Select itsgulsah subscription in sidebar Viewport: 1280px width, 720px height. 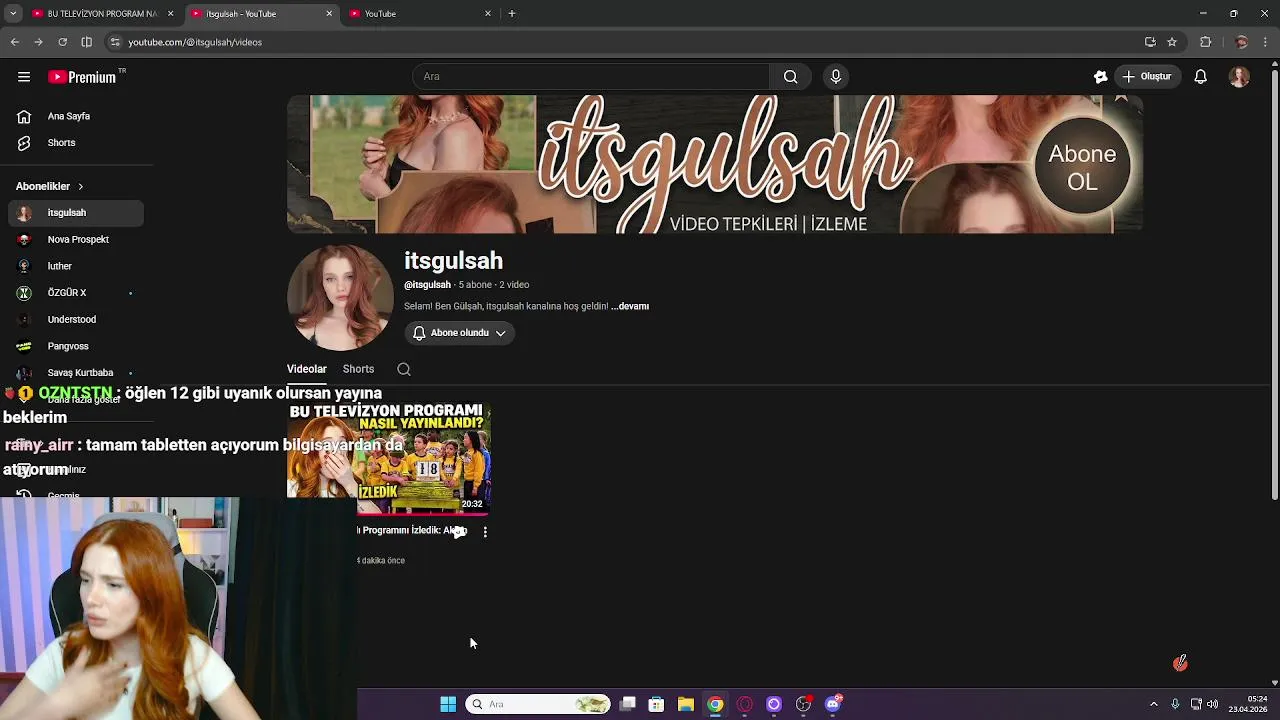[x=76, y=213]
